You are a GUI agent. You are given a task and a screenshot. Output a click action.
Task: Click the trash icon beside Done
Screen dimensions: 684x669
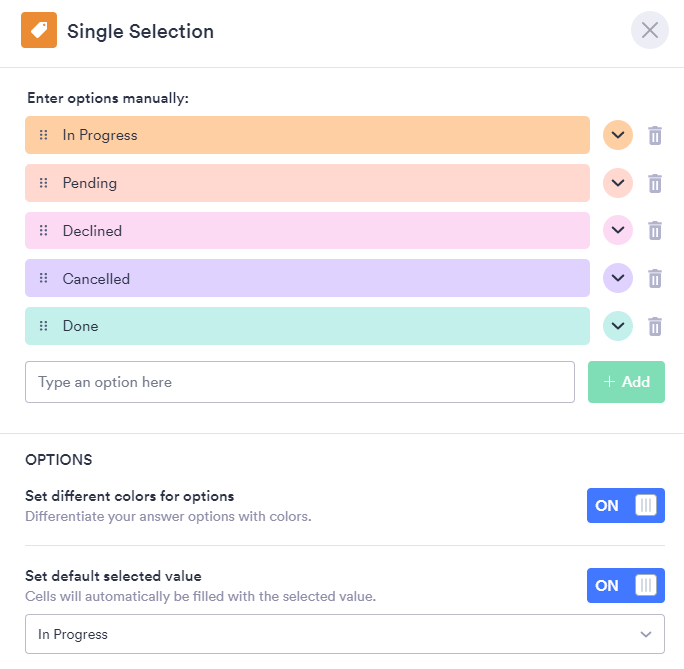(x=655, y=326)
